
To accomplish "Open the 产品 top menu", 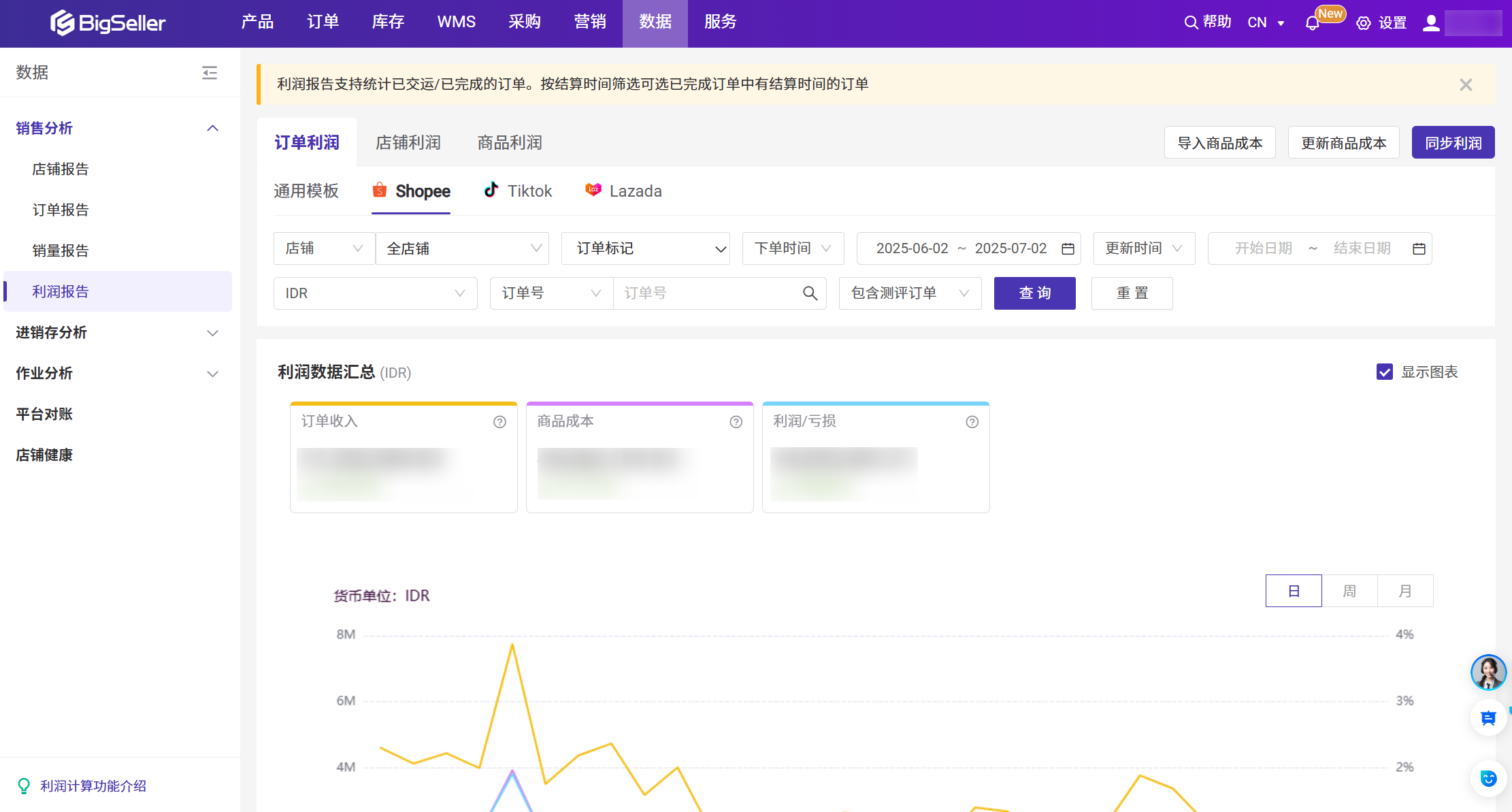I will click(257, 22).
